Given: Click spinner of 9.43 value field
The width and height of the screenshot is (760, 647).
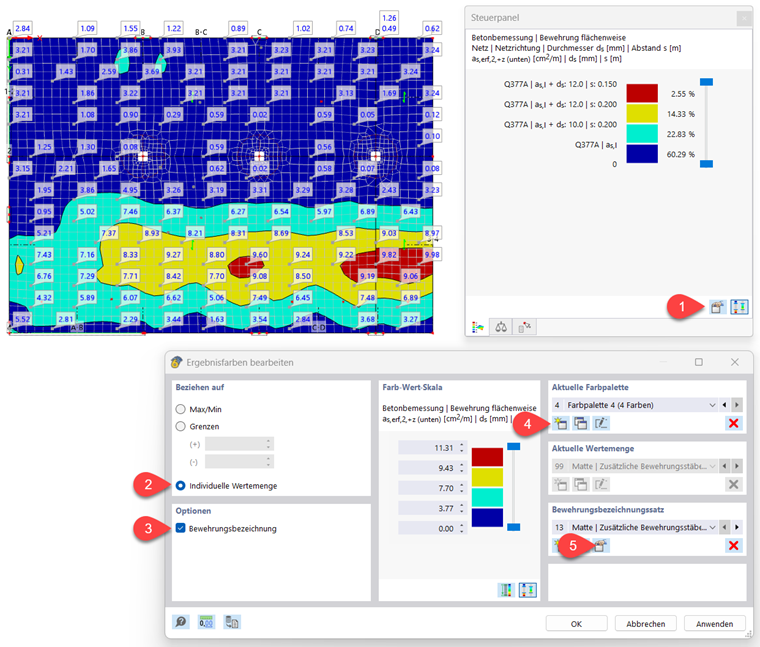Looking at the screenshot, I should 461,468.
